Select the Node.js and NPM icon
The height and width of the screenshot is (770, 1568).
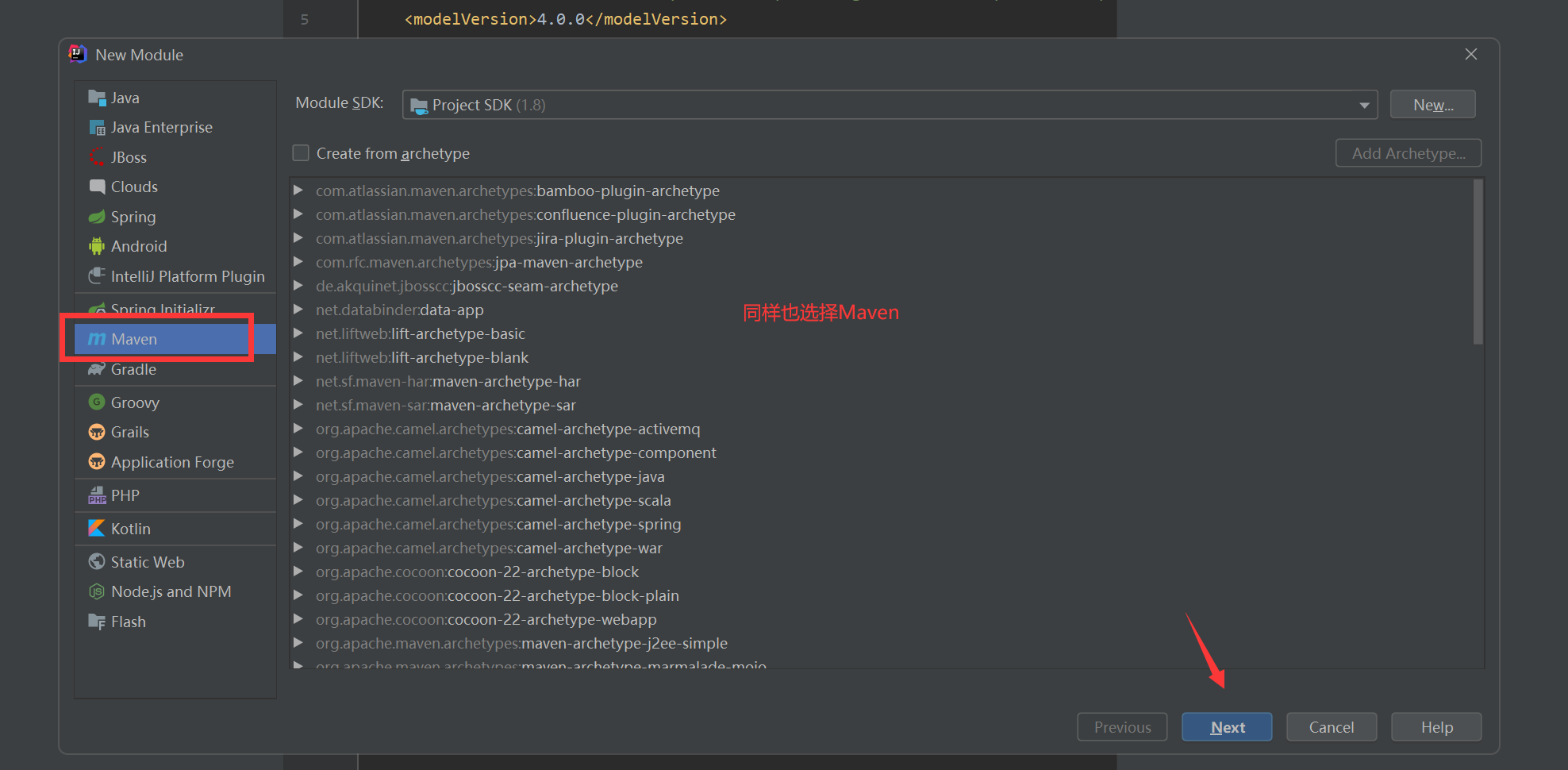(x=97, y=591)
